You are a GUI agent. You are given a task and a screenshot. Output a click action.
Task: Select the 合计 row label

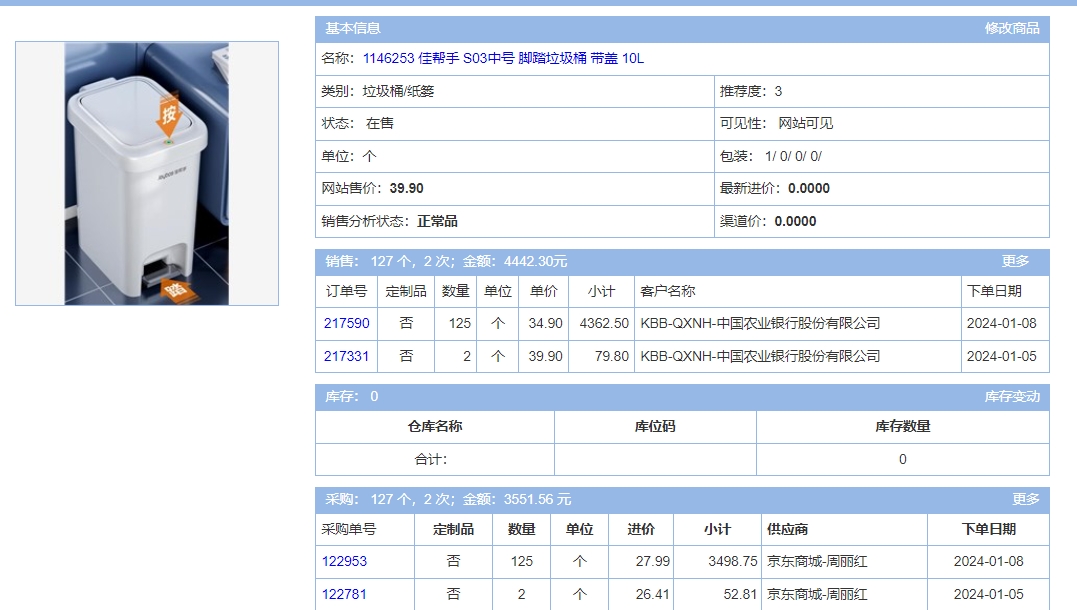point(431,460)
